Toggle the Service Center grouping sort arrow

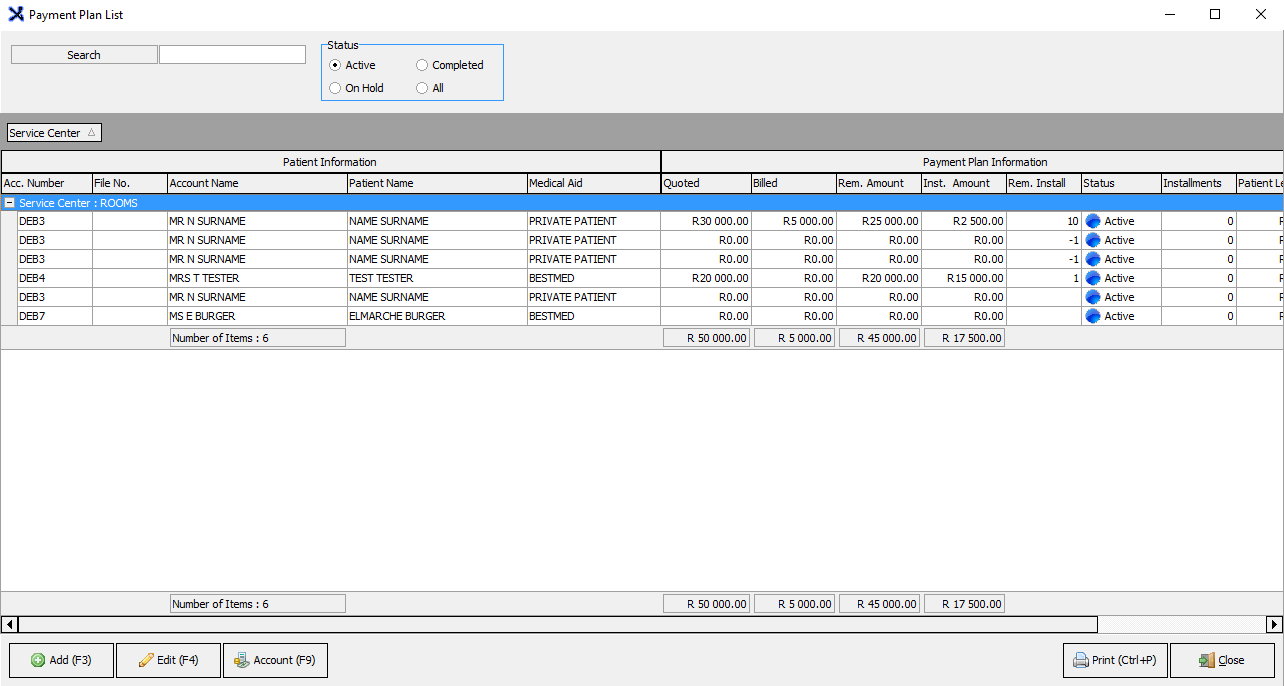click(91, 132)
